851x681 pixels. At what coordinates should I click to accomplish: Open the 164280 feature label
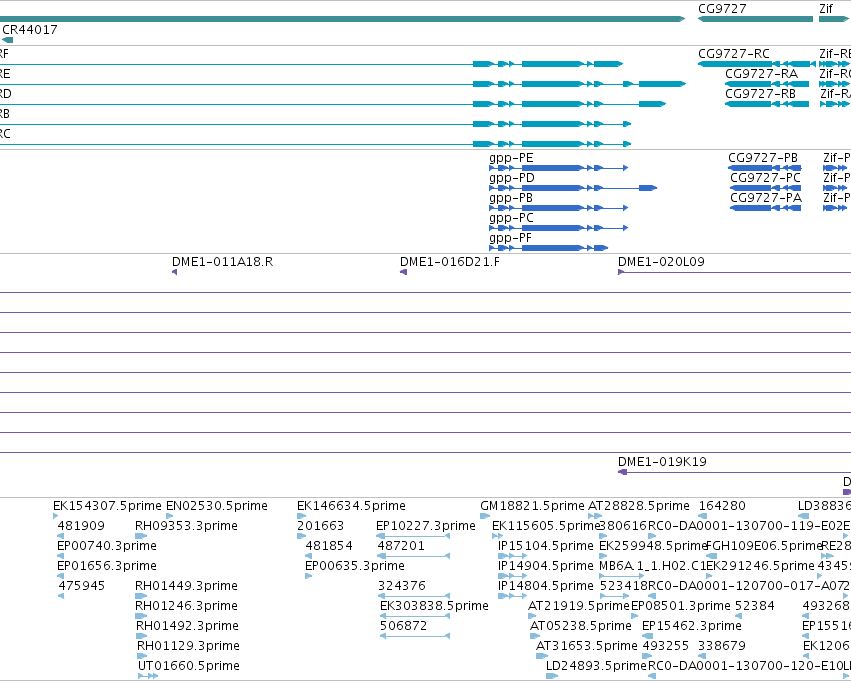pyautogui.click(x=722, y=506)
